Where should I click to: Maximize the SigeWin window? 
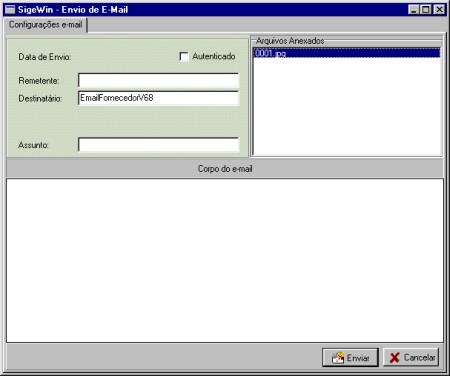[x=426, y=10]
